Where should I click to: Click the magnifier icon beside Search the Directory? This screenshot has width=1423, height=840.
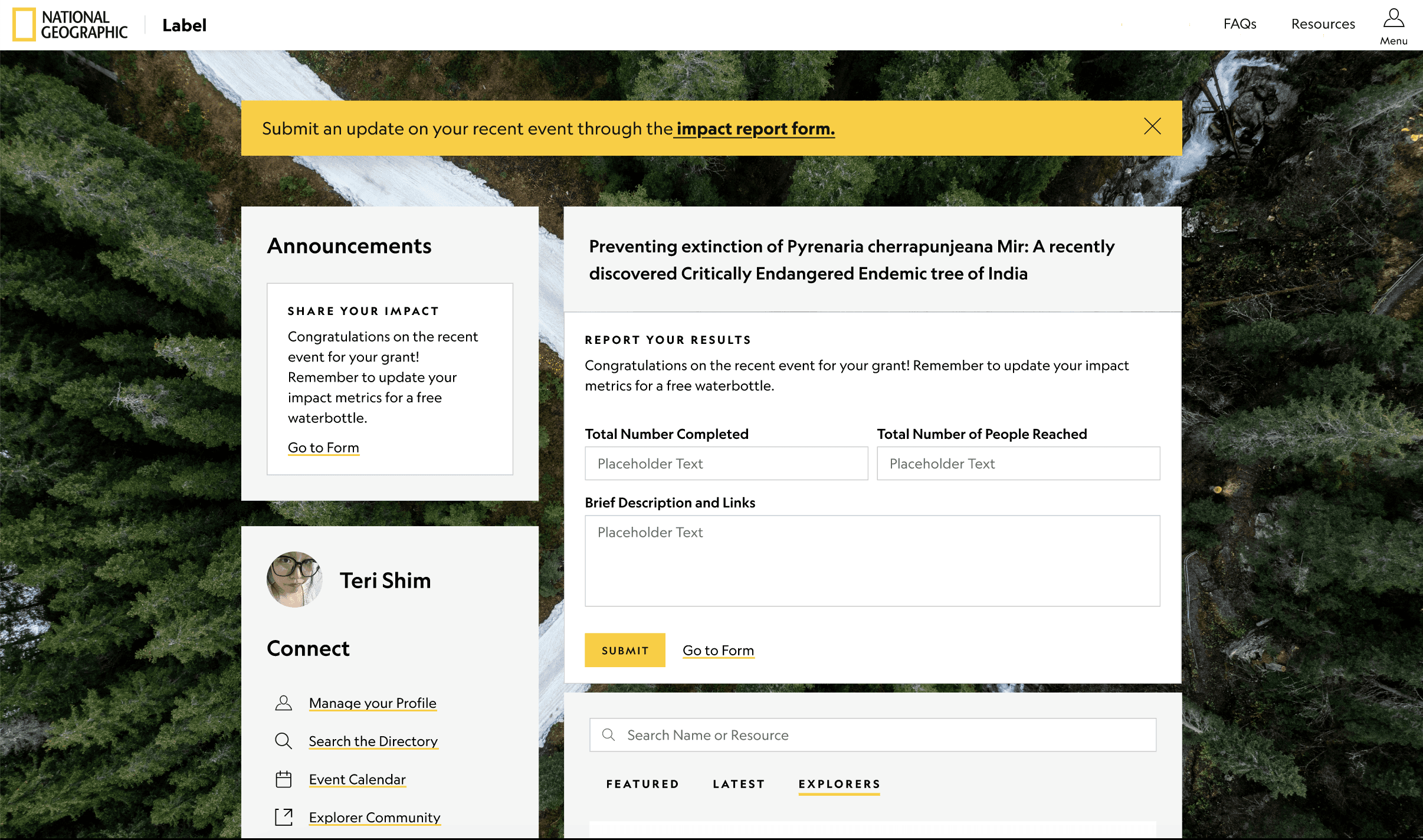click(x=283, y=741)
